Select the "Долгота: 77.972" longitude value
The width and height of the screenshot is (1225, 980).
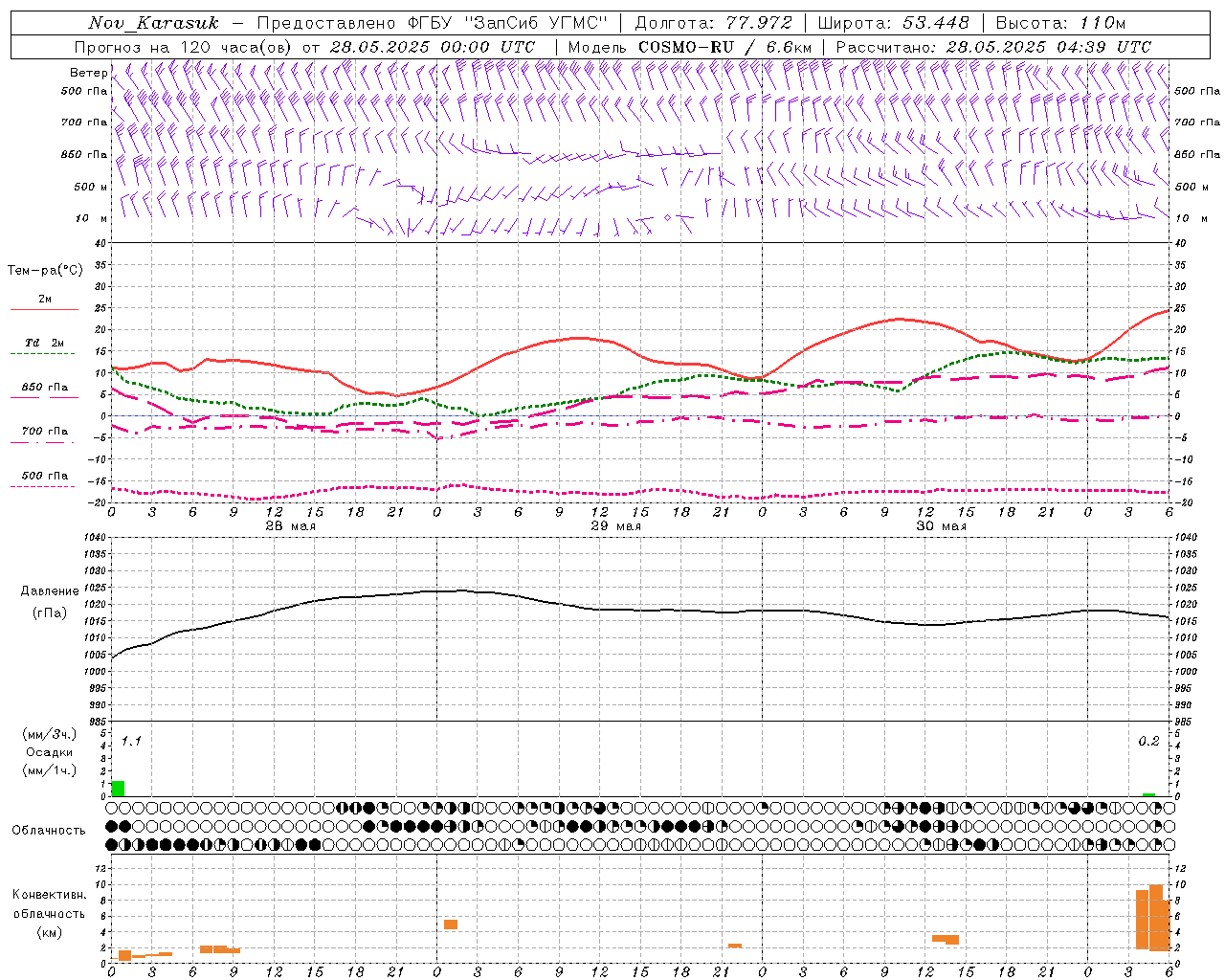click(714, 23)
